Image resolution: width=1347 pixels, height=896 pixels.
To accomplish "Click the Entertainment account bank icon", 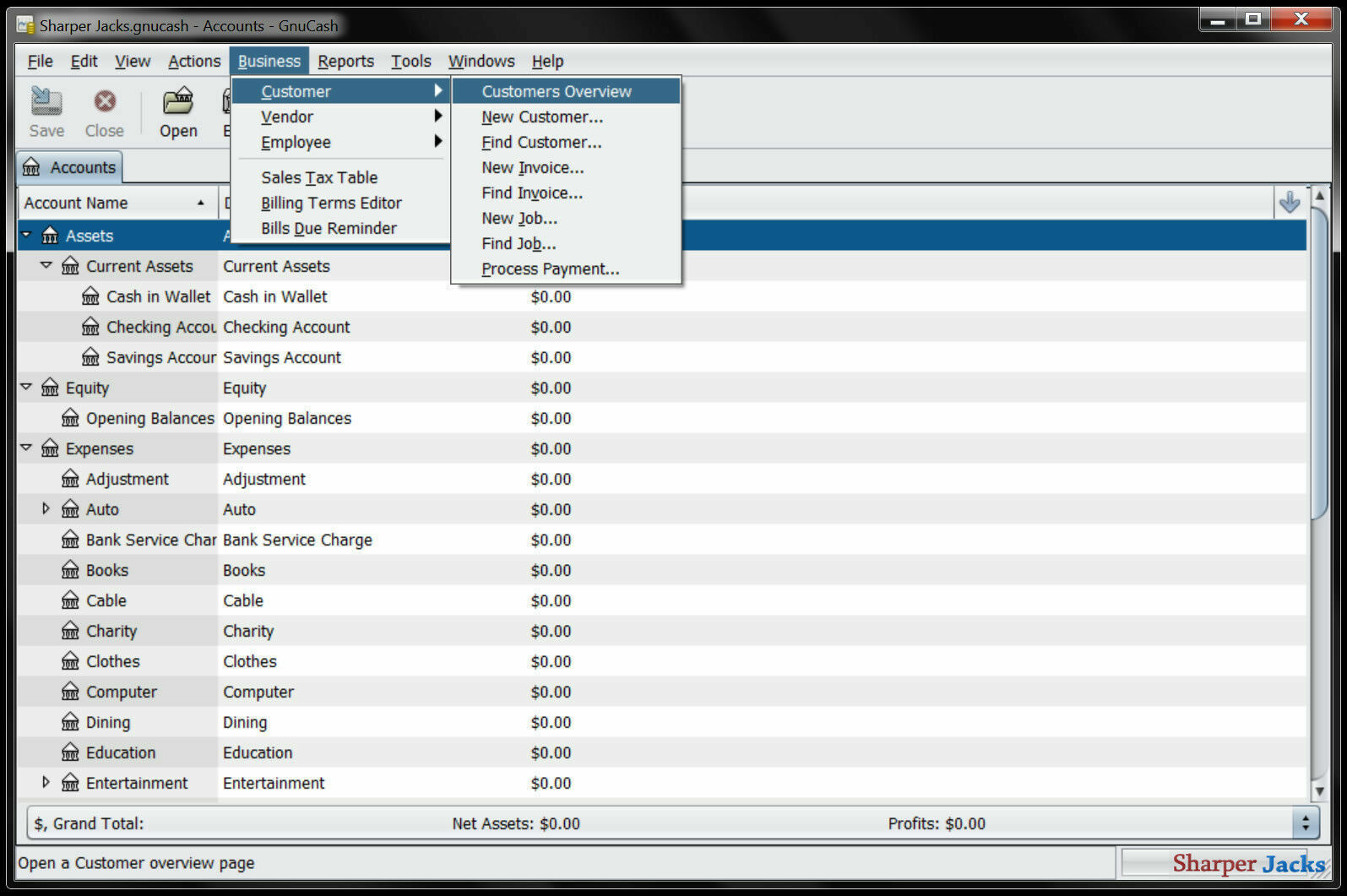I will coord(70,783).
